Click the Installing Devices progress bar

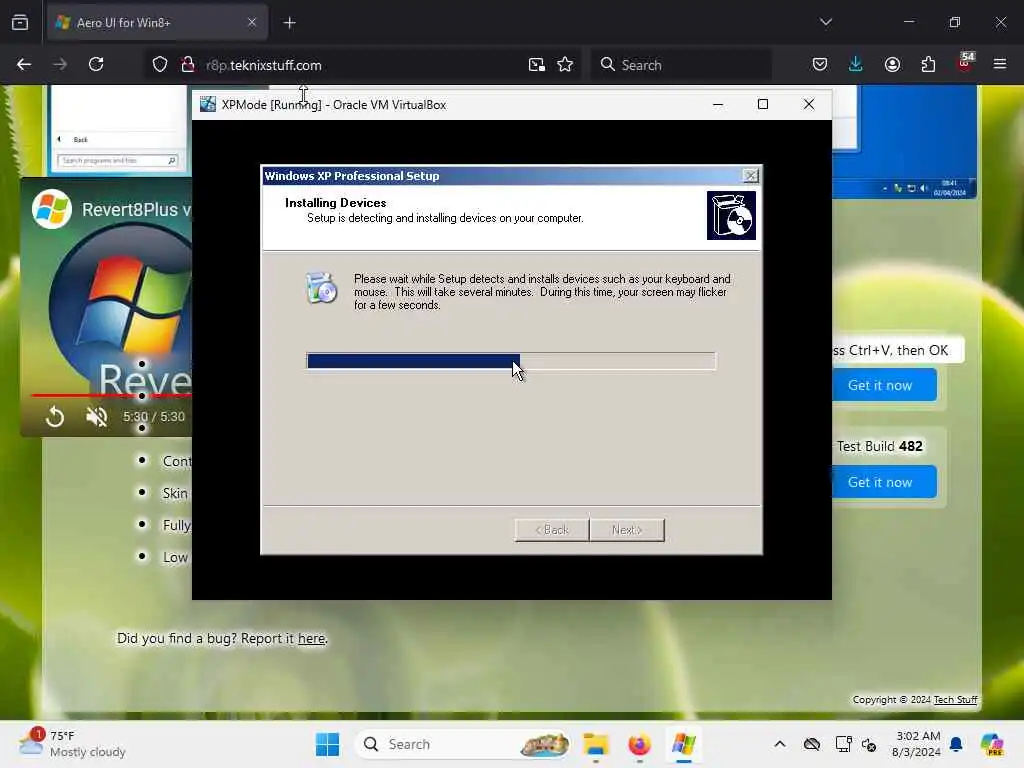point(511,361)
